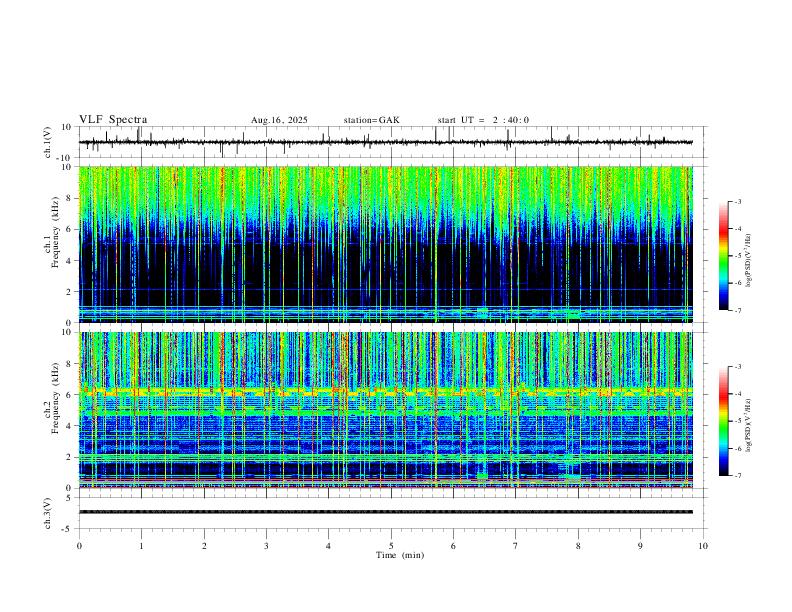Click the ch.1 voltage waveform trace
Image resolution: width=792 pixels, height=612 pixels.
coord(385,142)
